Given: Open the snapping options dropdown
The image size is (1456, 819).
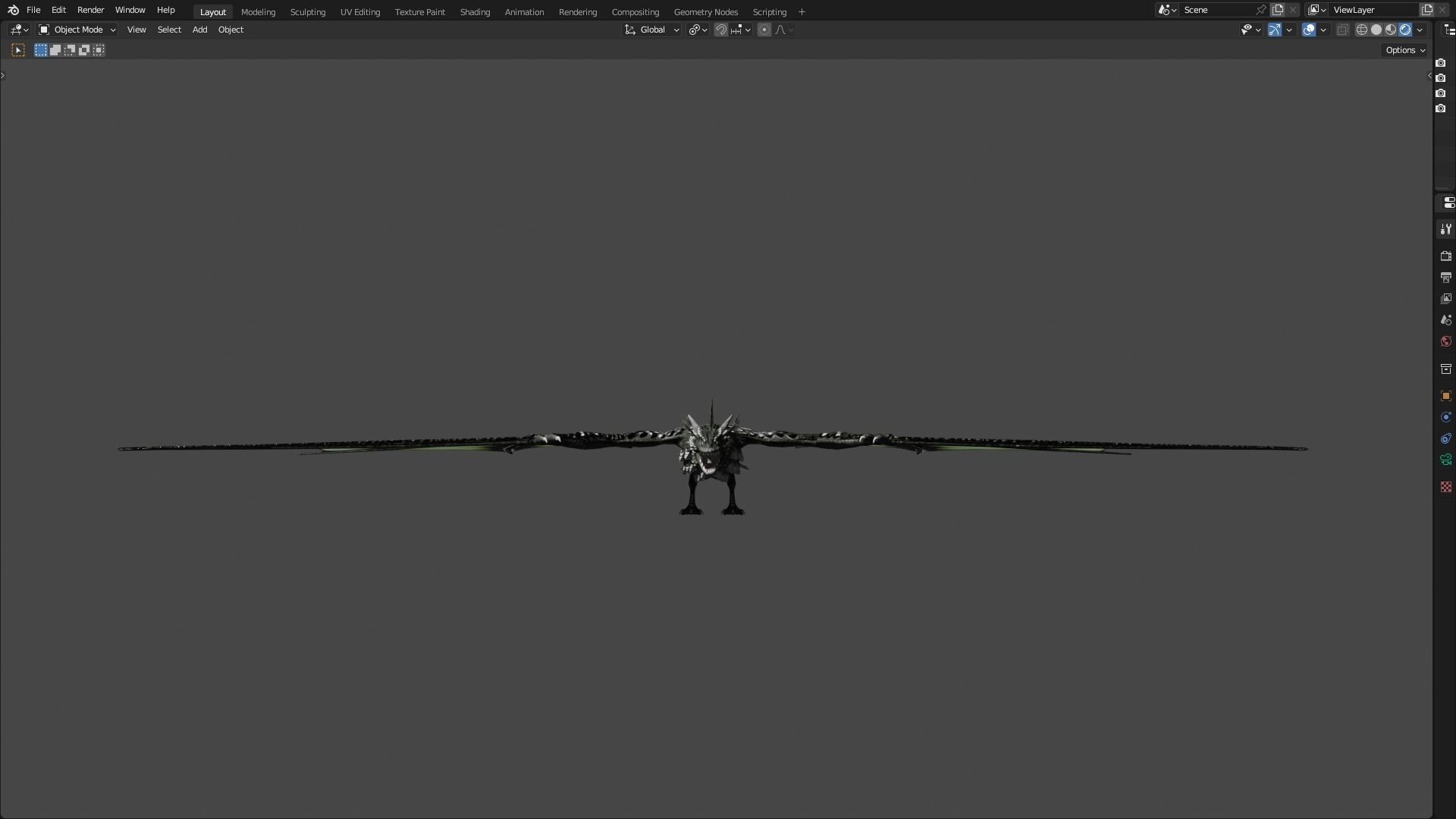Looking at the screenshot, I should pos(740,30).
